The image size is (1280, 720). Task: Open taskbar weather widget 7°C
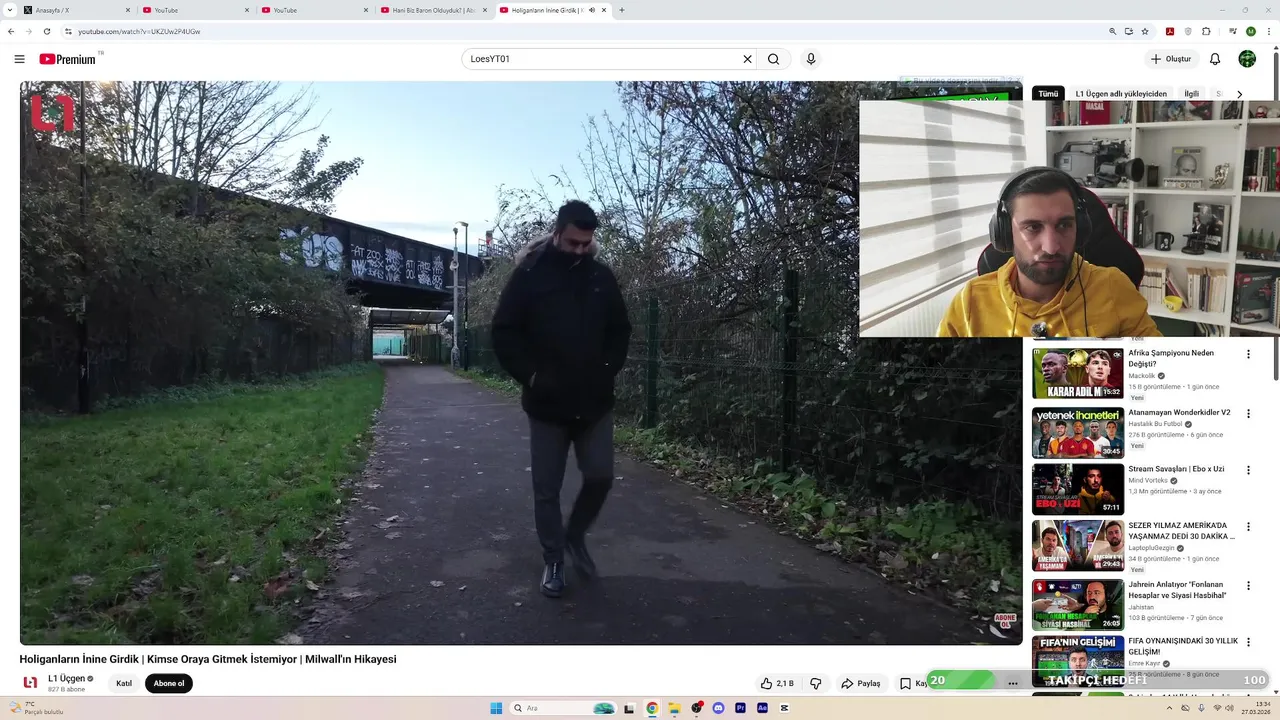35,708
